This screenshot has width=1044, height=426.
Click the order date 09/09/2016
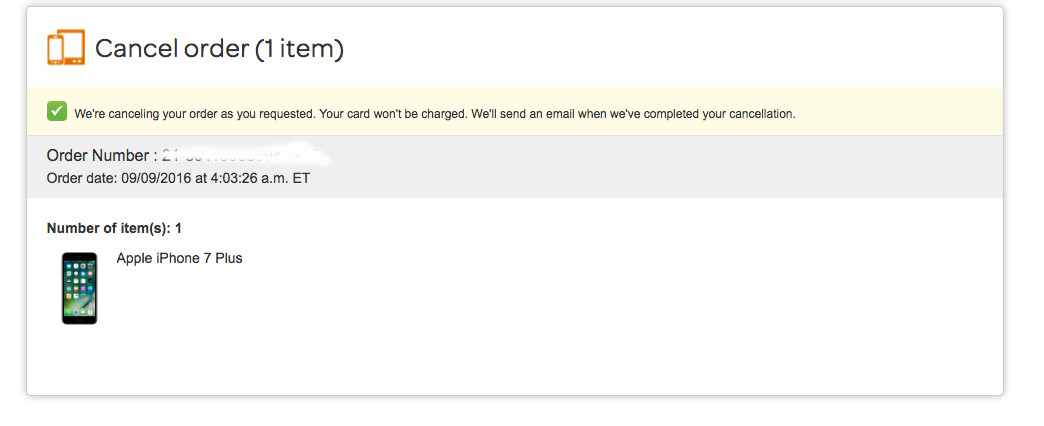(156, 178)
